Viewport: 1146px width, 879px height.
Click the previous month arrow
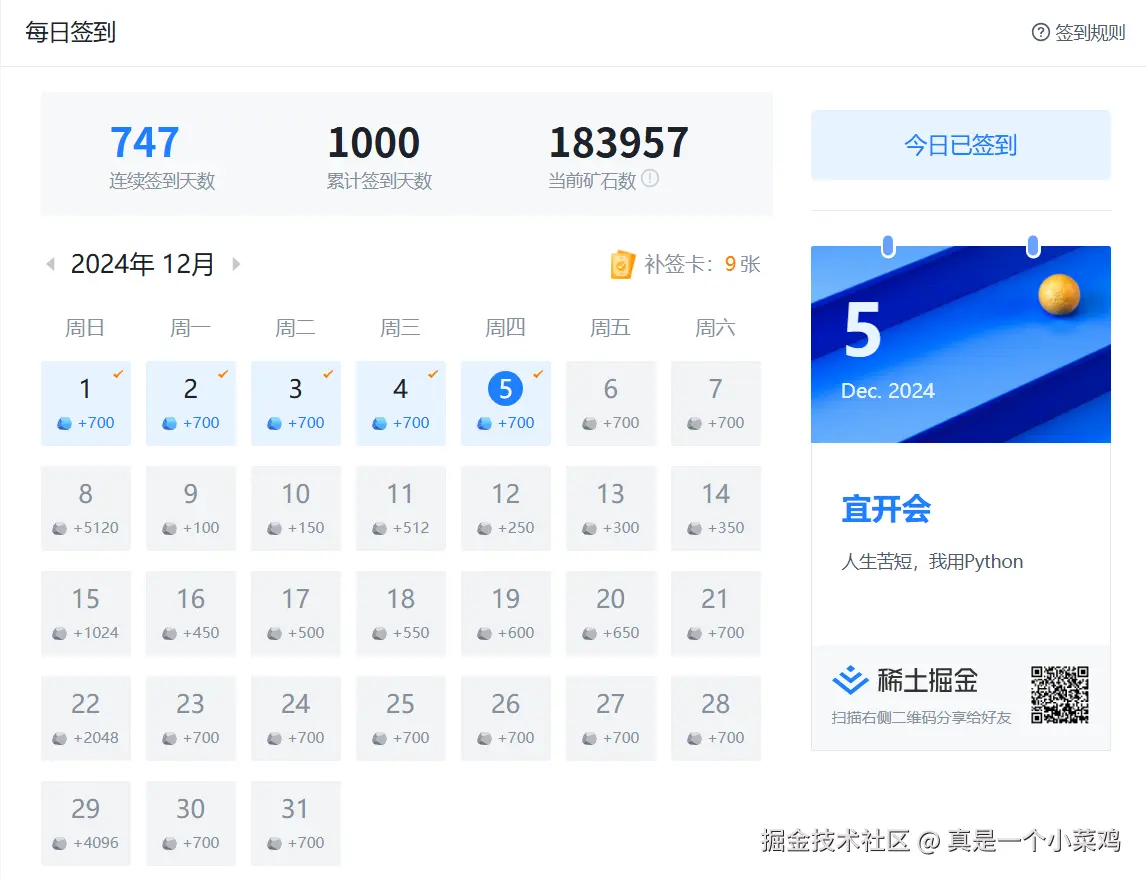49,263
